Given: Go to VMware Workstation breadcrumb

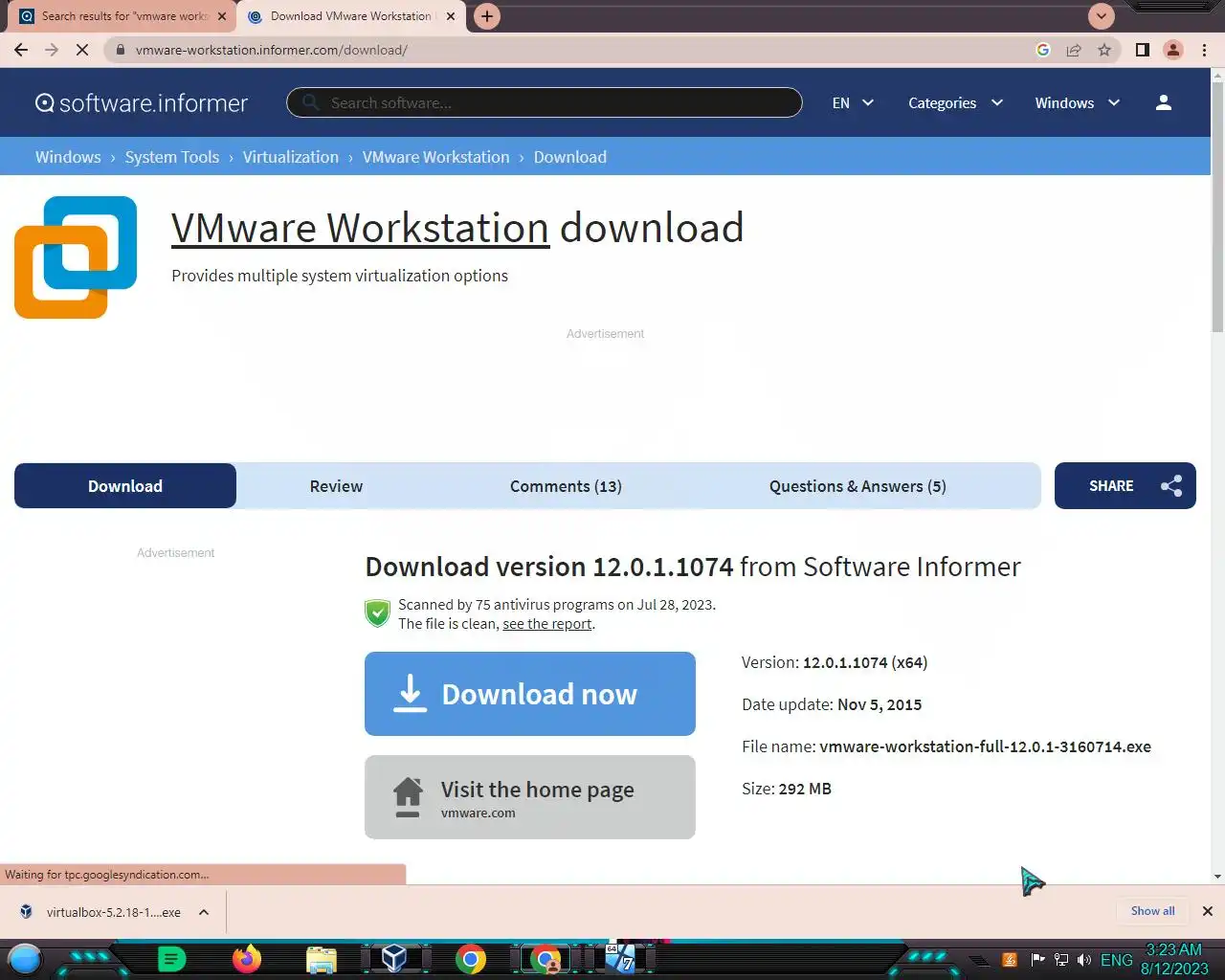Looking at the screenshot, I should [x=435, y=157].
